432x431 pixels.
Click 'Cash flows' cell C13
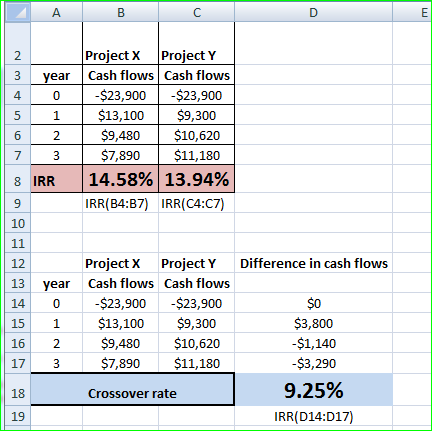pos(197,283)
